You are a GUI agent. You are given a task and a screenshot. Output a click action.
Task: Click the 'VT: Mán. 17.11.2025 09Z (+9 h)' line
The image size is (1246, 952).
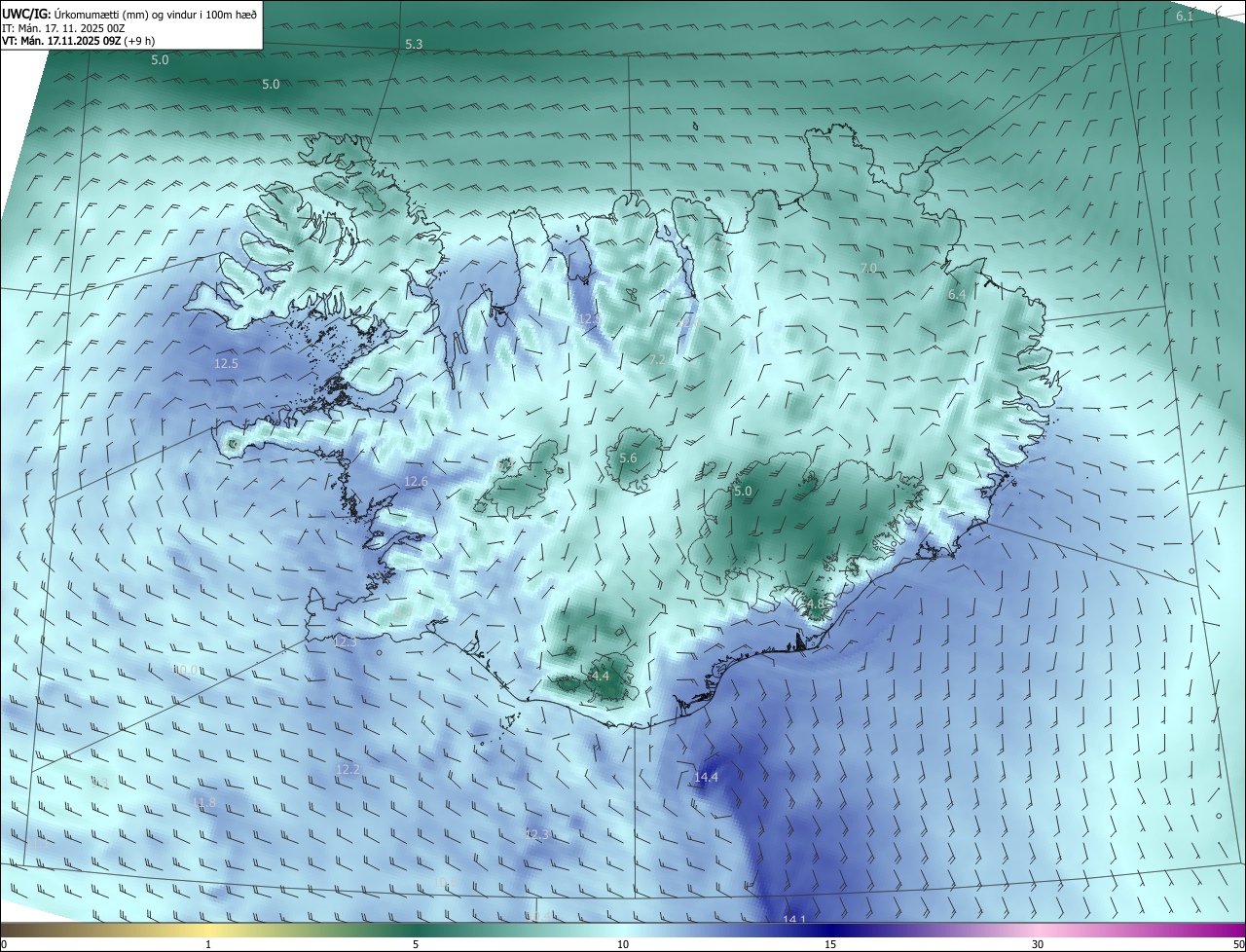78,41
